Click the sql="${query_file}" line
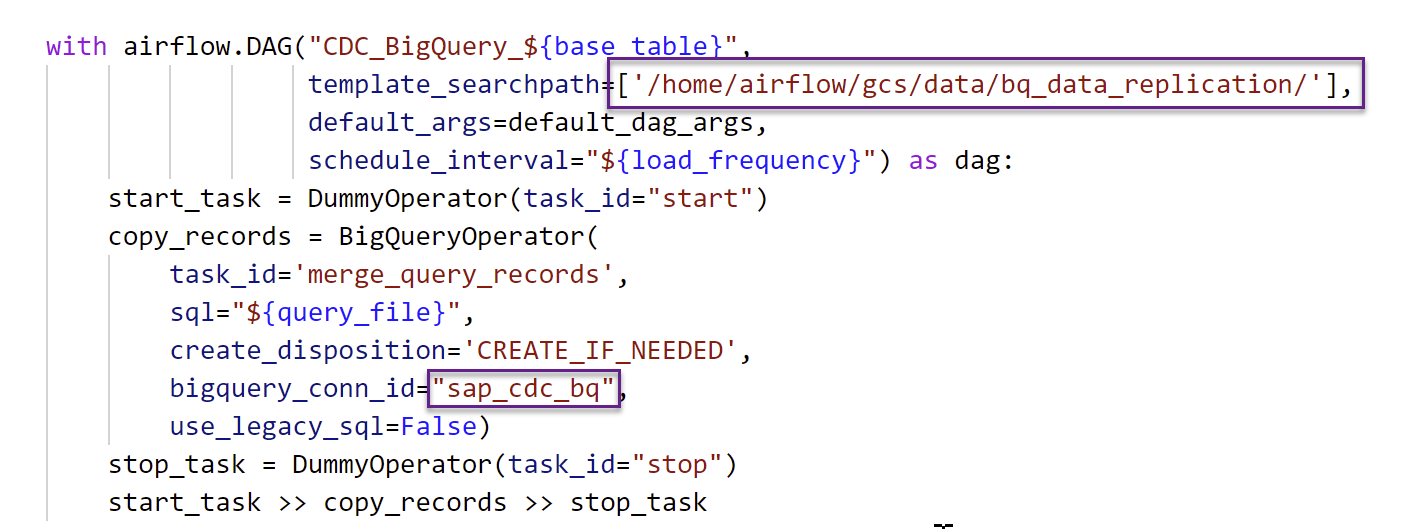The height and width of the screenshot is (529, 1401). [x=320, y=313]
